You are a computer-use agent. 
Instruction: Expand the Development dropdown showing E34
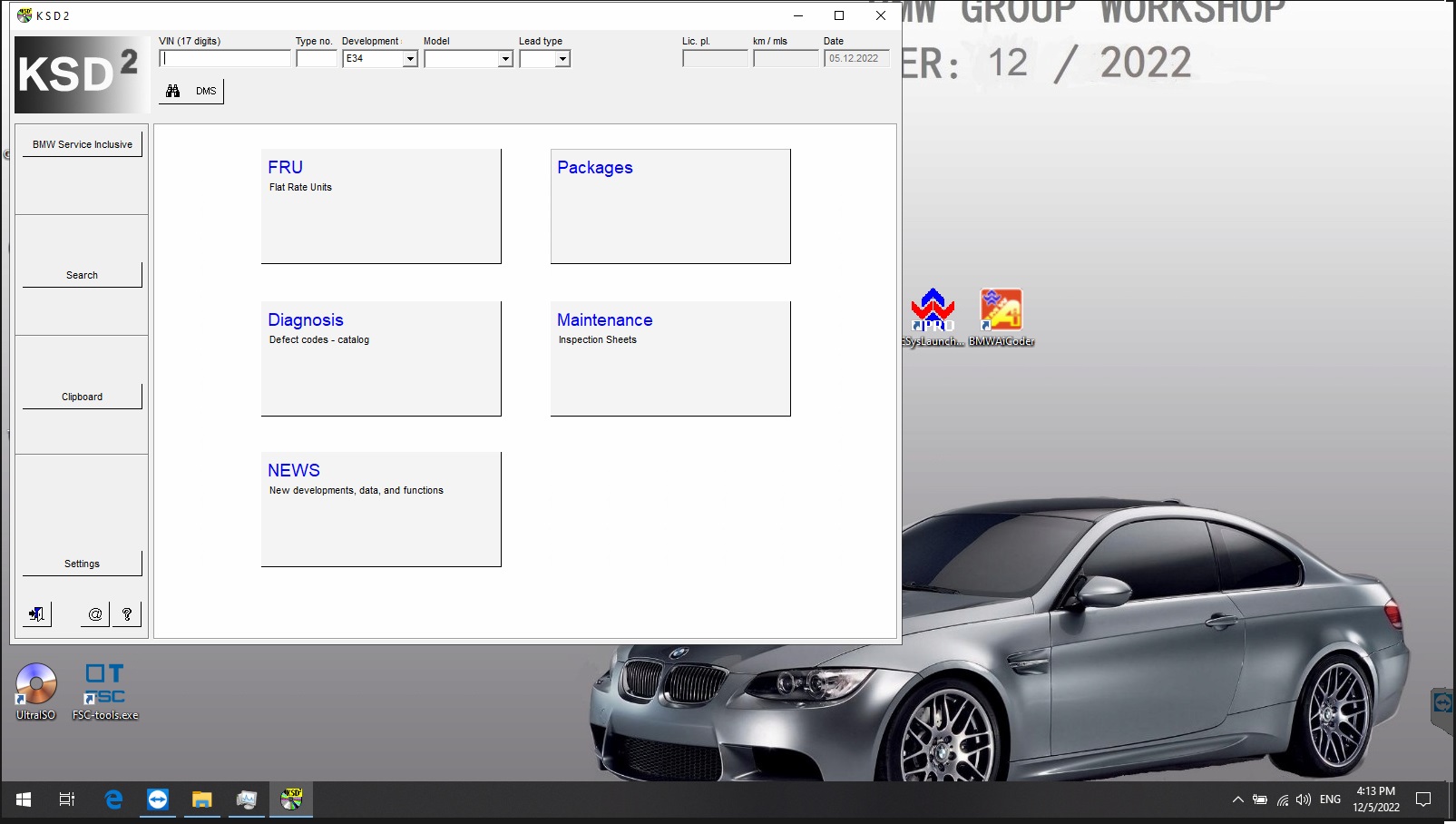410,59
